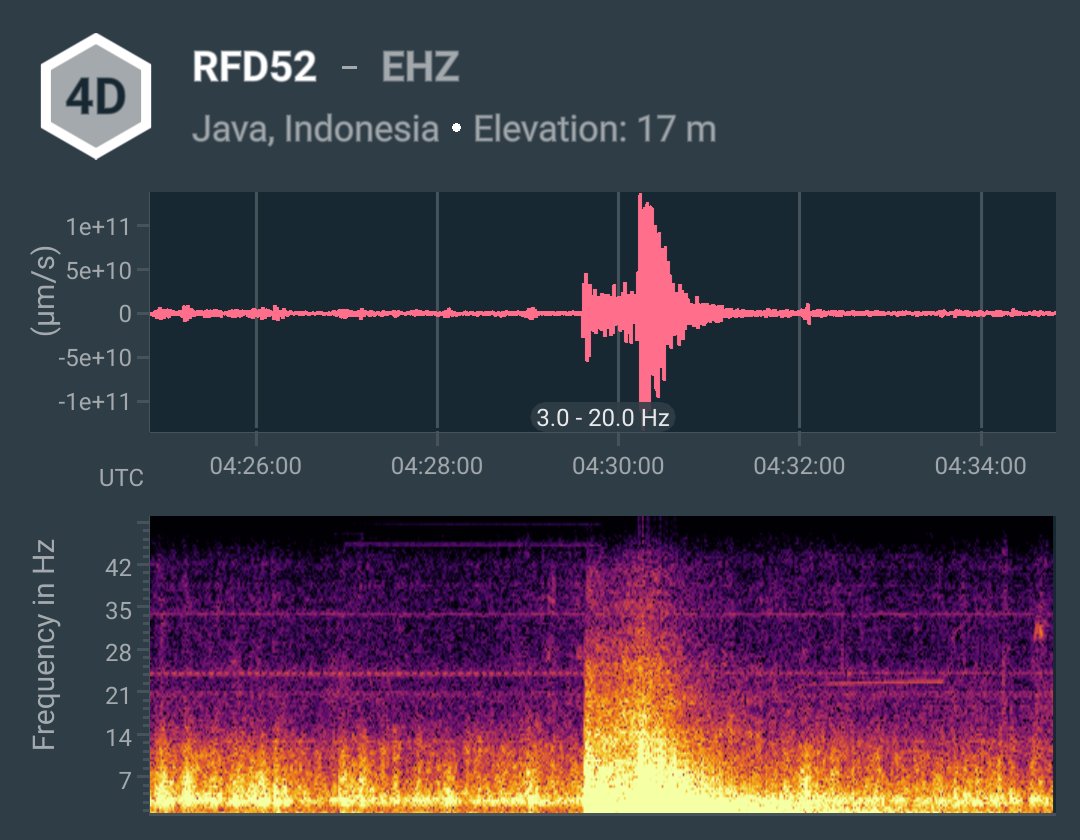The image size is (1080, 840).
Task: Click the Frequency in Hz axis title
Action: click(x=44, y=644)
